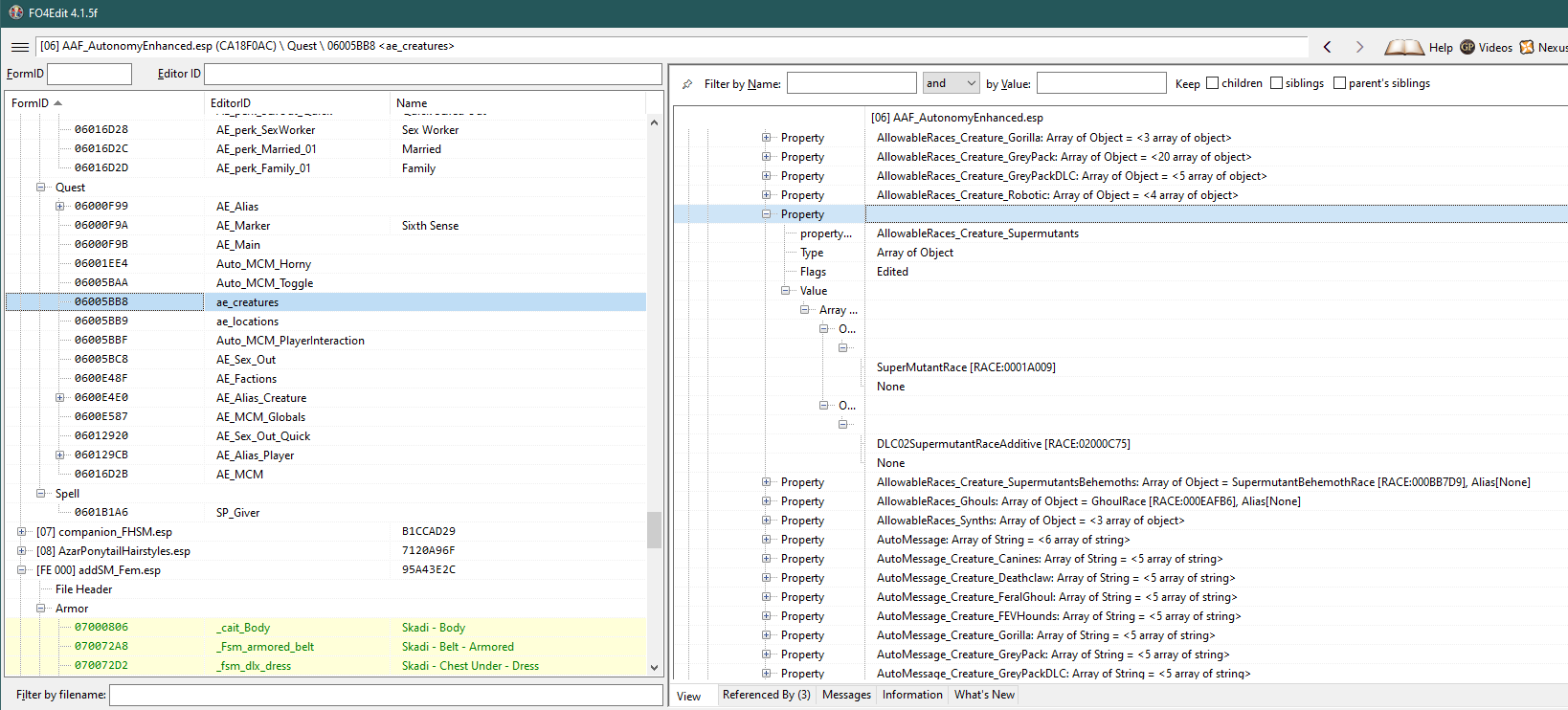The height and width of the screenshot is (710, 1568).
Task: Expand the AE_Alias quest record
Action: tap(59, 207)
